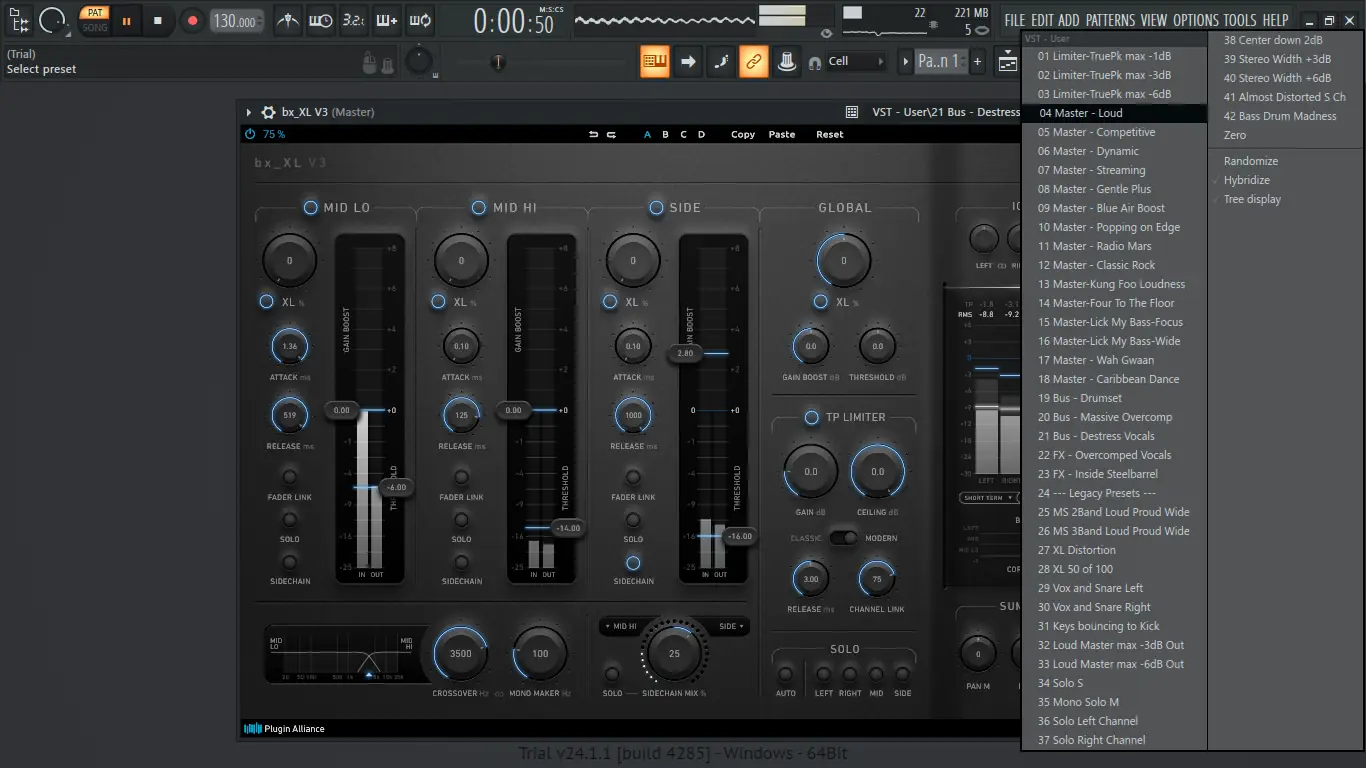Open the preset grid icon beside the VST name
The width and height of the screenshot is (1366, 768).
coord(851,113)
